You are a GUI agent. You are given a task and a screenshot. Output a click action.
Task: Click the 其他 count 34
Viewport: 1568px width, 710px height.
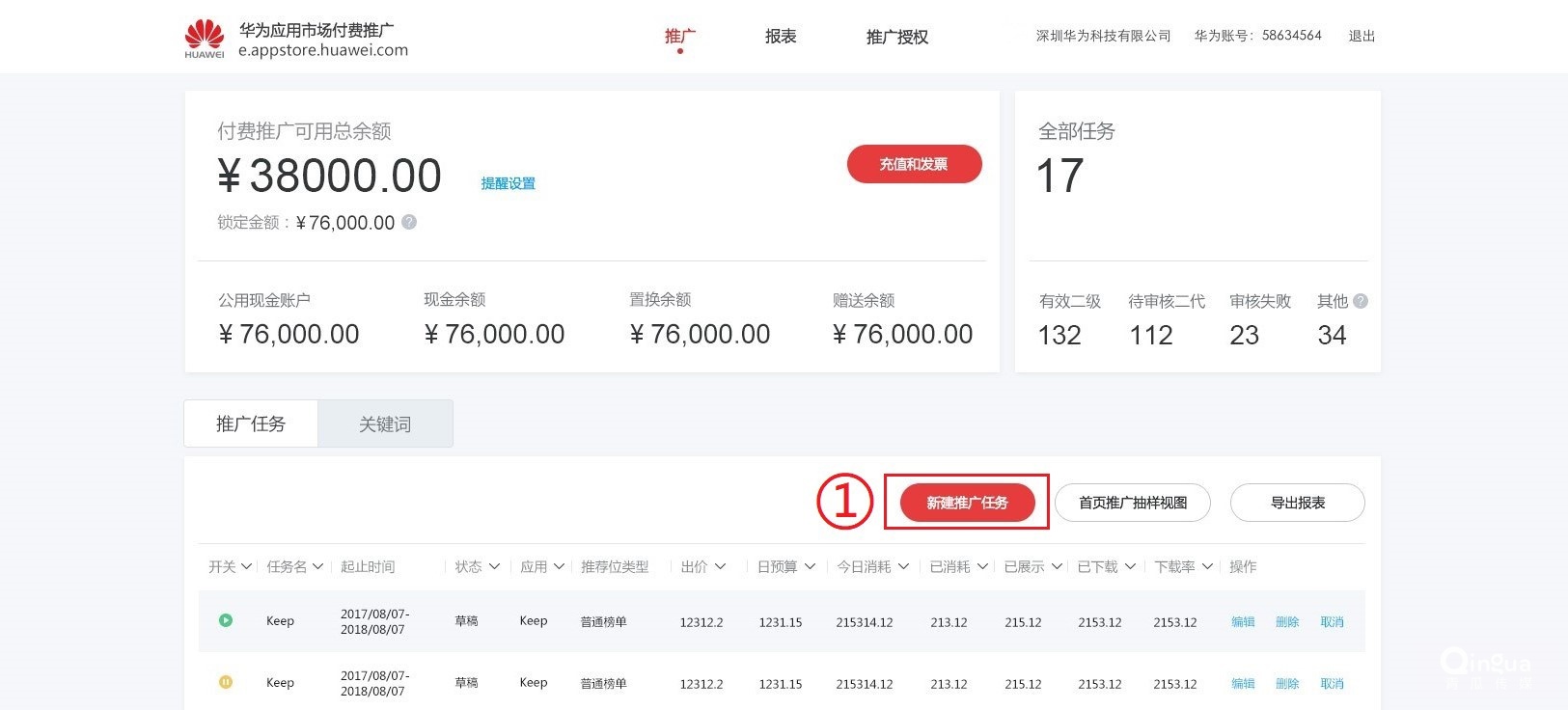(x=1332, y=335)
